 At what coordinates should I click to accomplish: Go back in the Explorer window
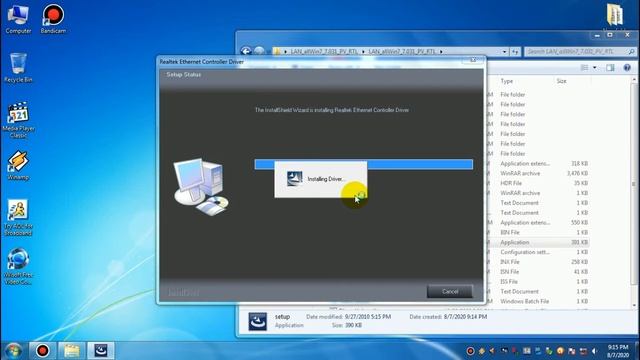[246, 51]
